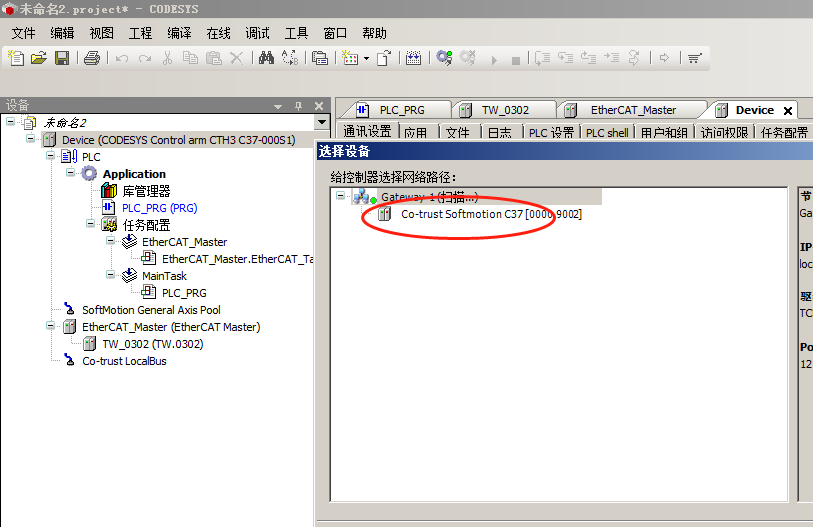Open the 编译 menu
This screenshot has height=527, width=813.
(x=179, y=33)
